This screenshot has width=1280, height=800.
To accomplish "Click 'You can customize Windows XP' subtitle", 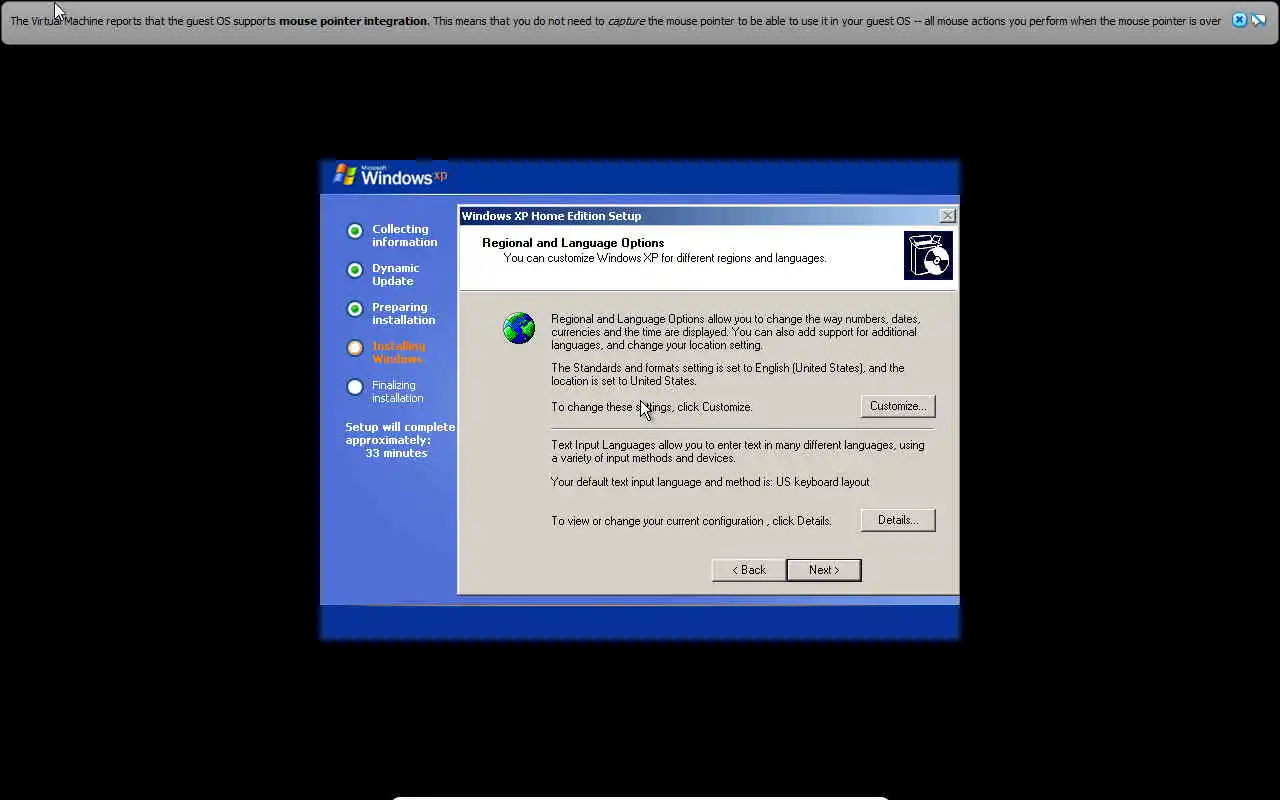I will pos(665,258).
